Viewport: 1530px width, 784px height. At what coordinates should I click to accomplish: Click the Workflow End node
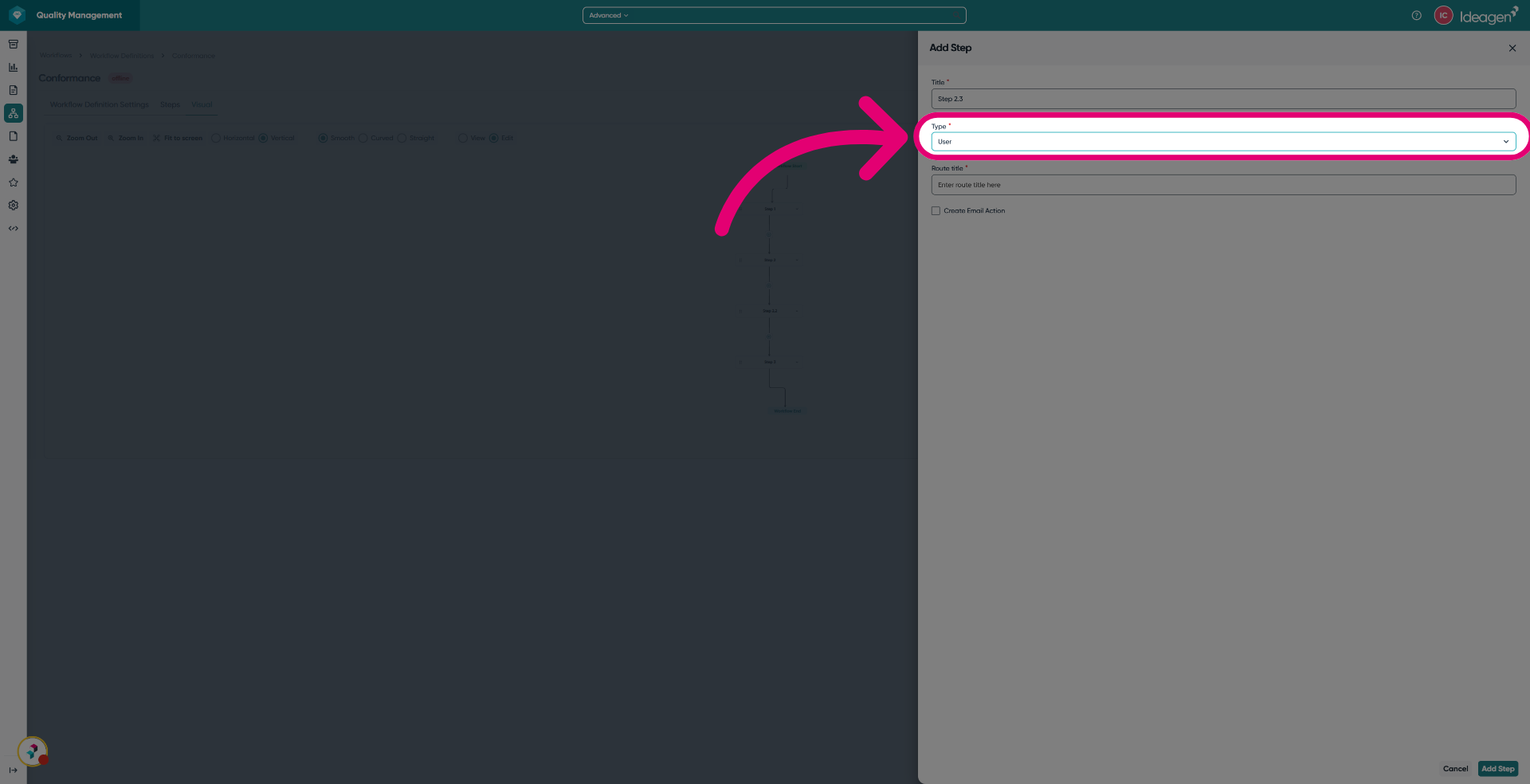[787, 411]
